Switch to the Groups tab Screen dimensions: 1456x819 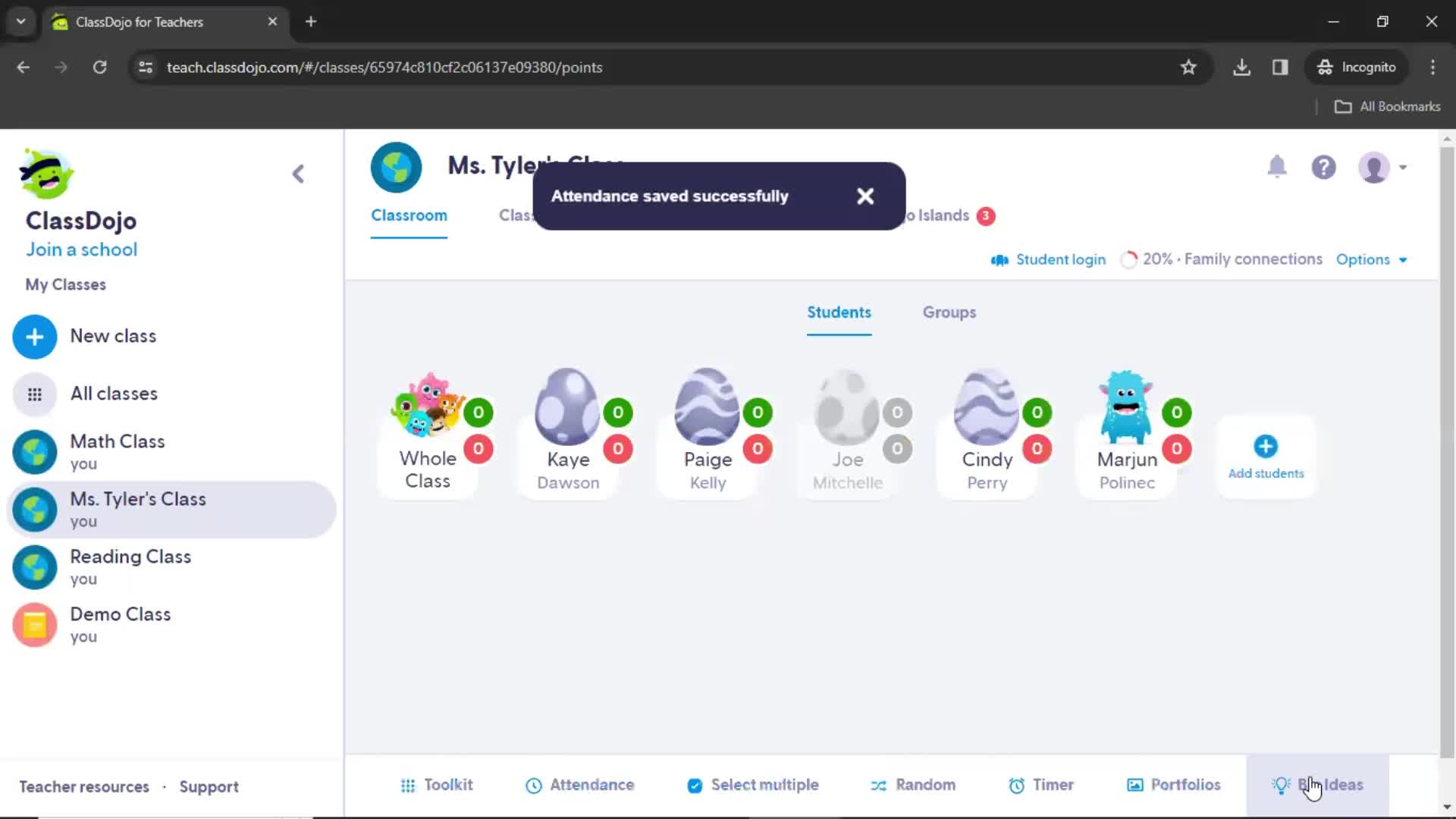tap(949, 312)
